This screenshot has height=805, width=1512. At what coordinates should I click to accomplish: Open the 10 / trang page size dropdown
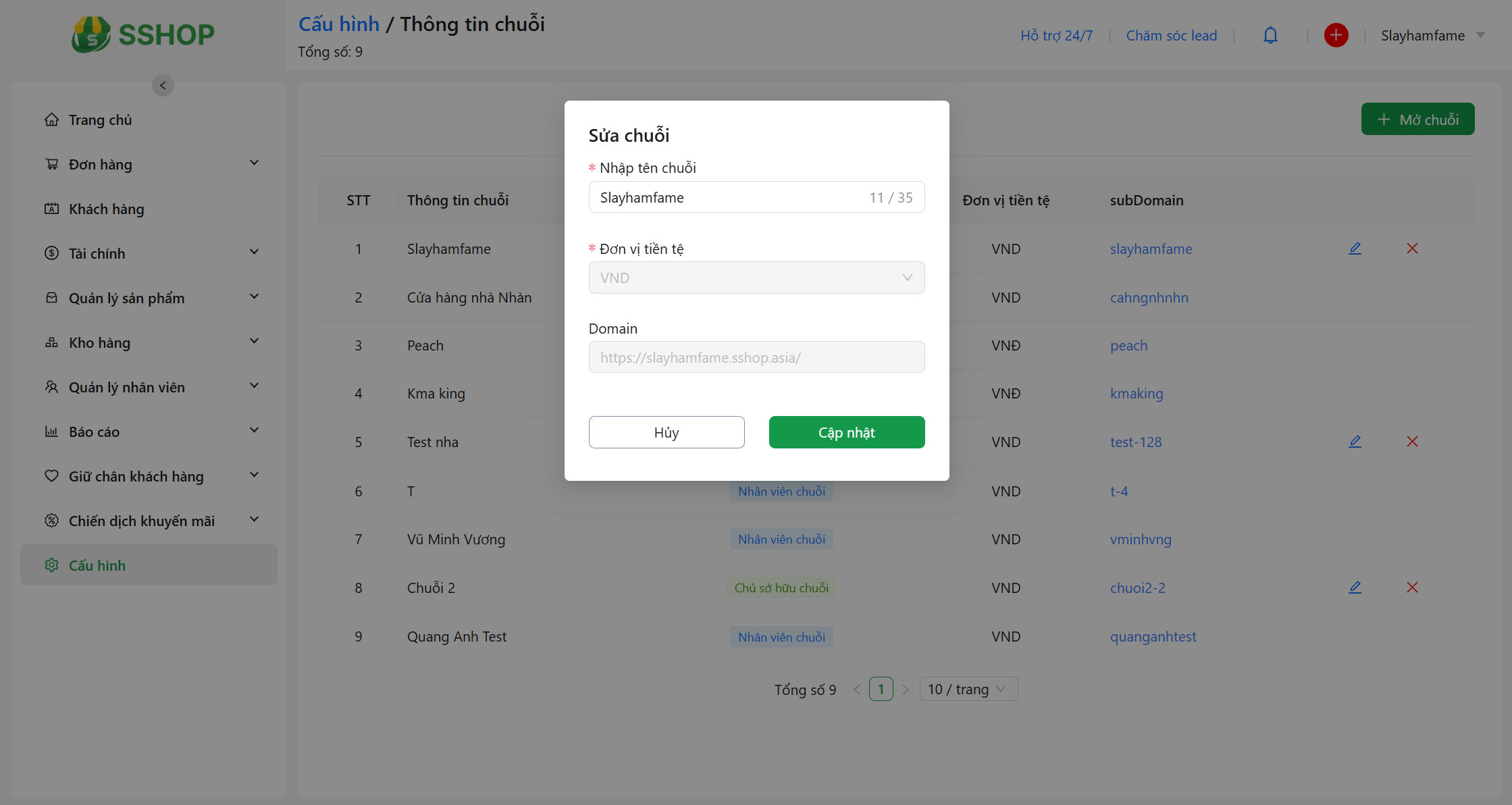click(968, 690)
